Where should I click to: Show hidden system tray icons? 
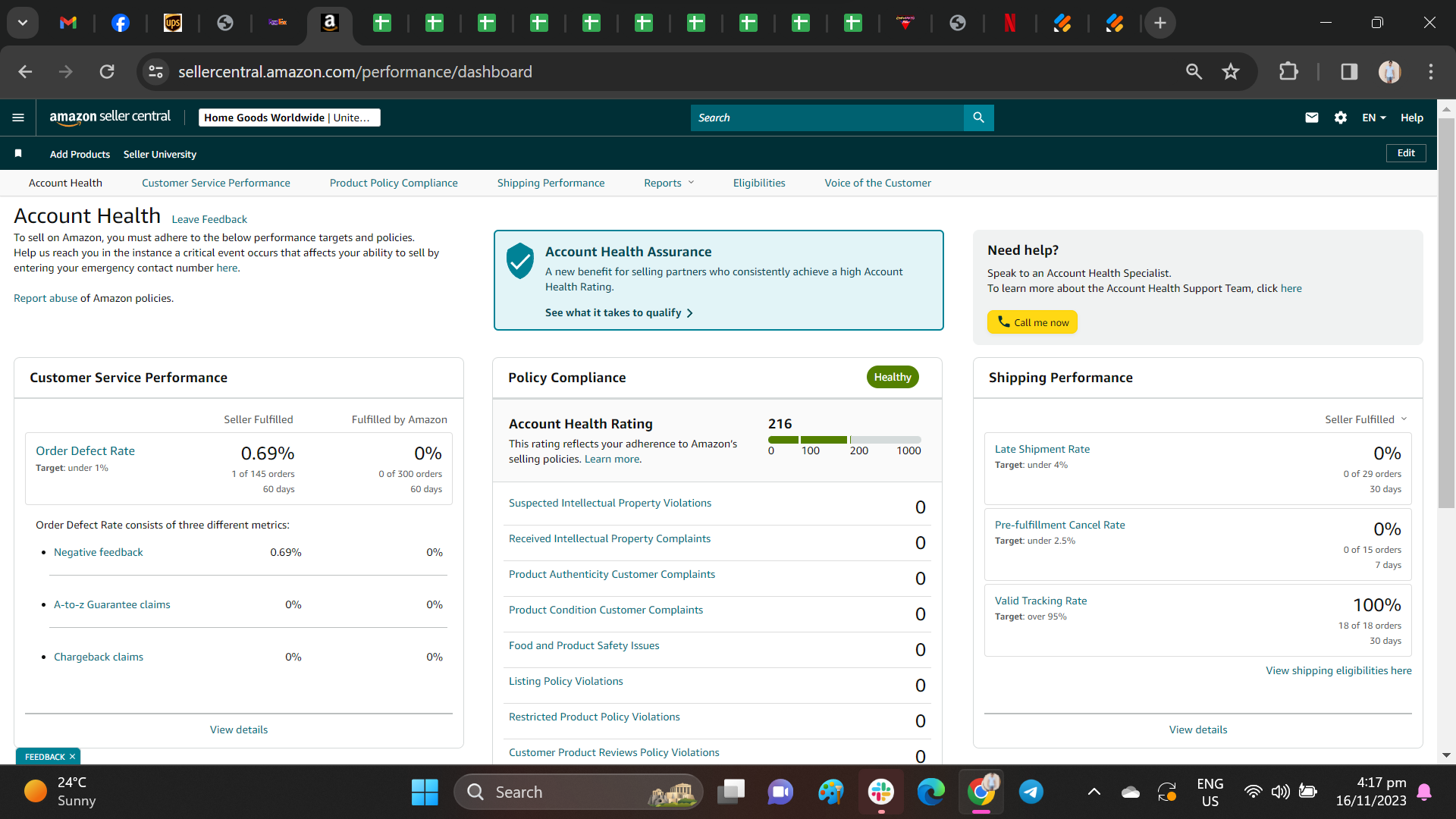pos(1094,792)
